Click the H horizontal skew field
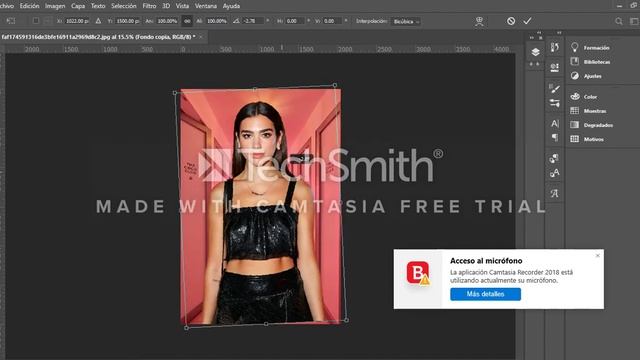Screen dimensions: 640x360 coord(295,21)
